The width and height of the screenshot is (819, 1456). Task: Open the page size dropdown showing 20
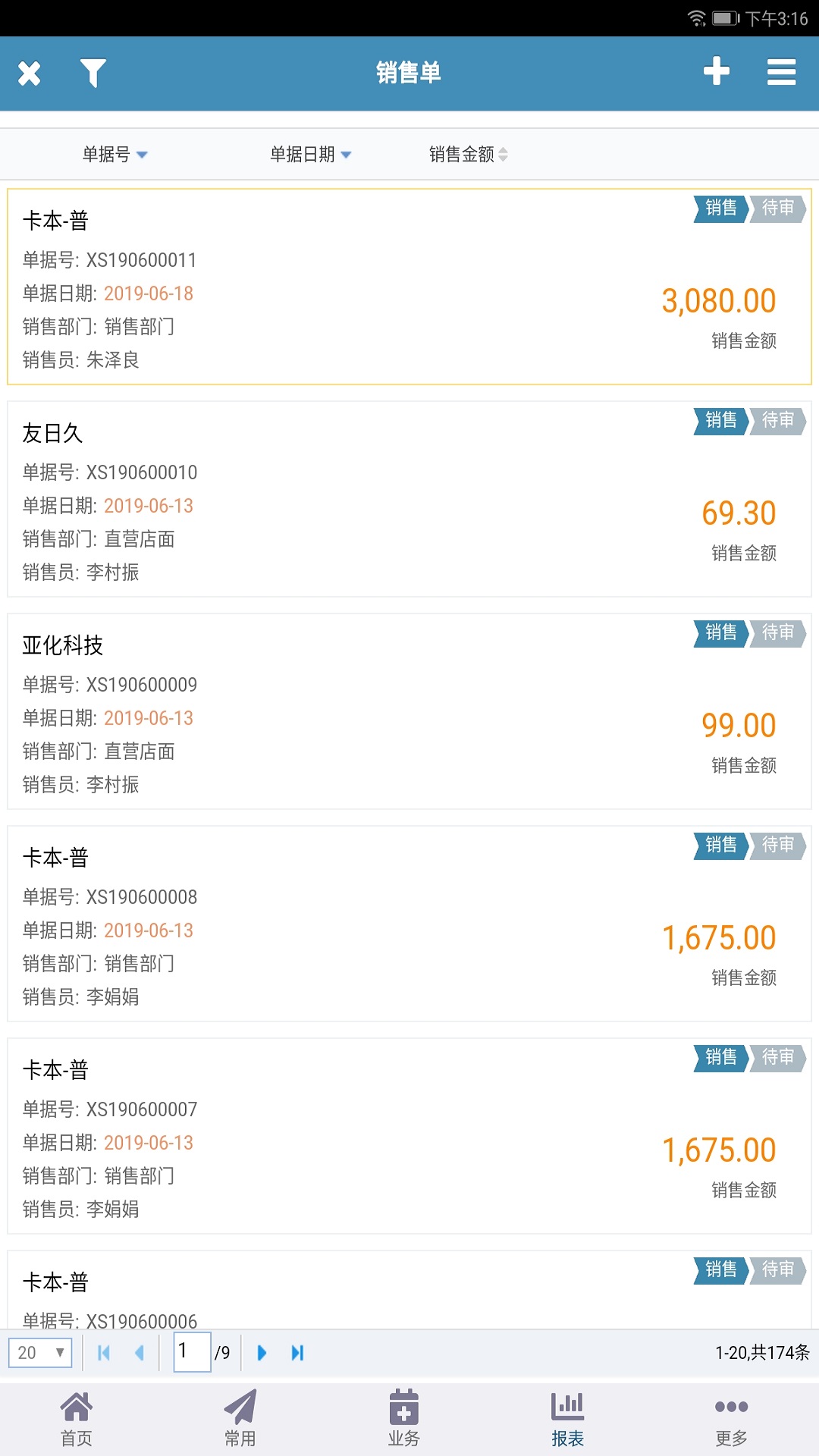[40, 1352]
